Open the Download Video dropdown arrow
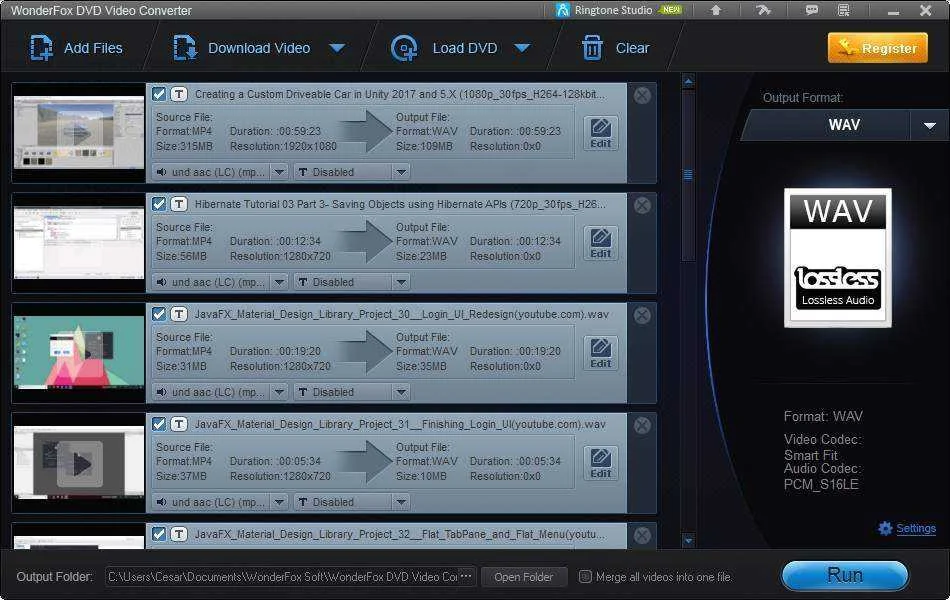 coord(337,48)
